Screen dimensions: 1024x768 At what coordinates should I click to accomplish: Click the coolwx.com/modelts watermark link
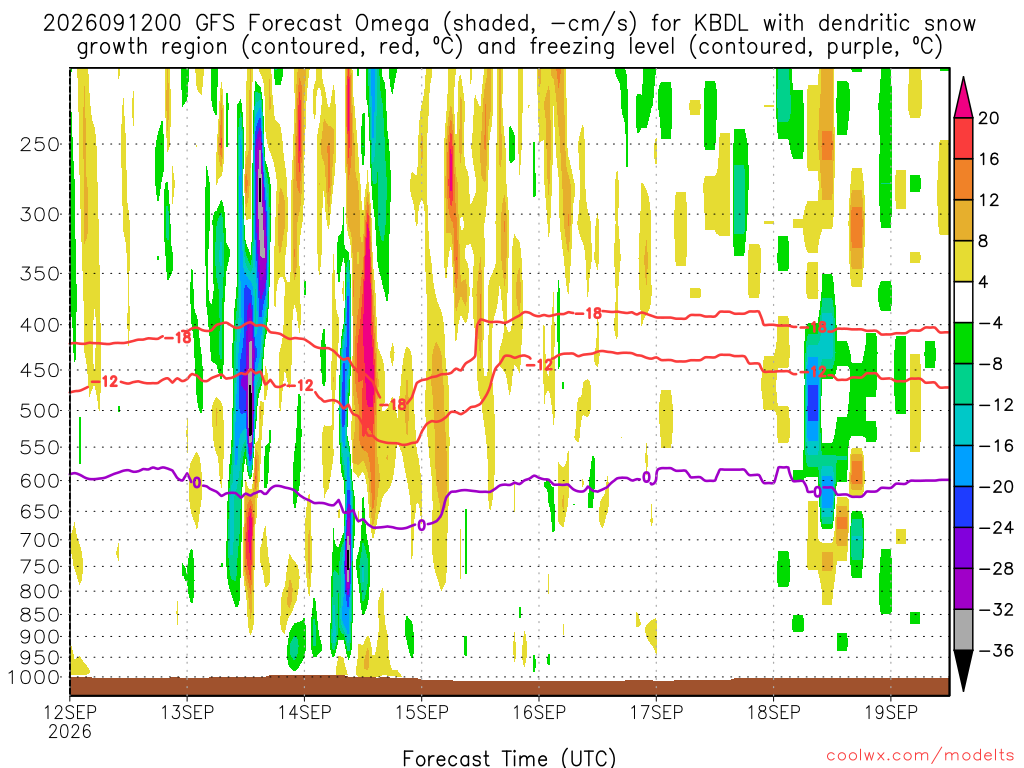click(919, 756)
